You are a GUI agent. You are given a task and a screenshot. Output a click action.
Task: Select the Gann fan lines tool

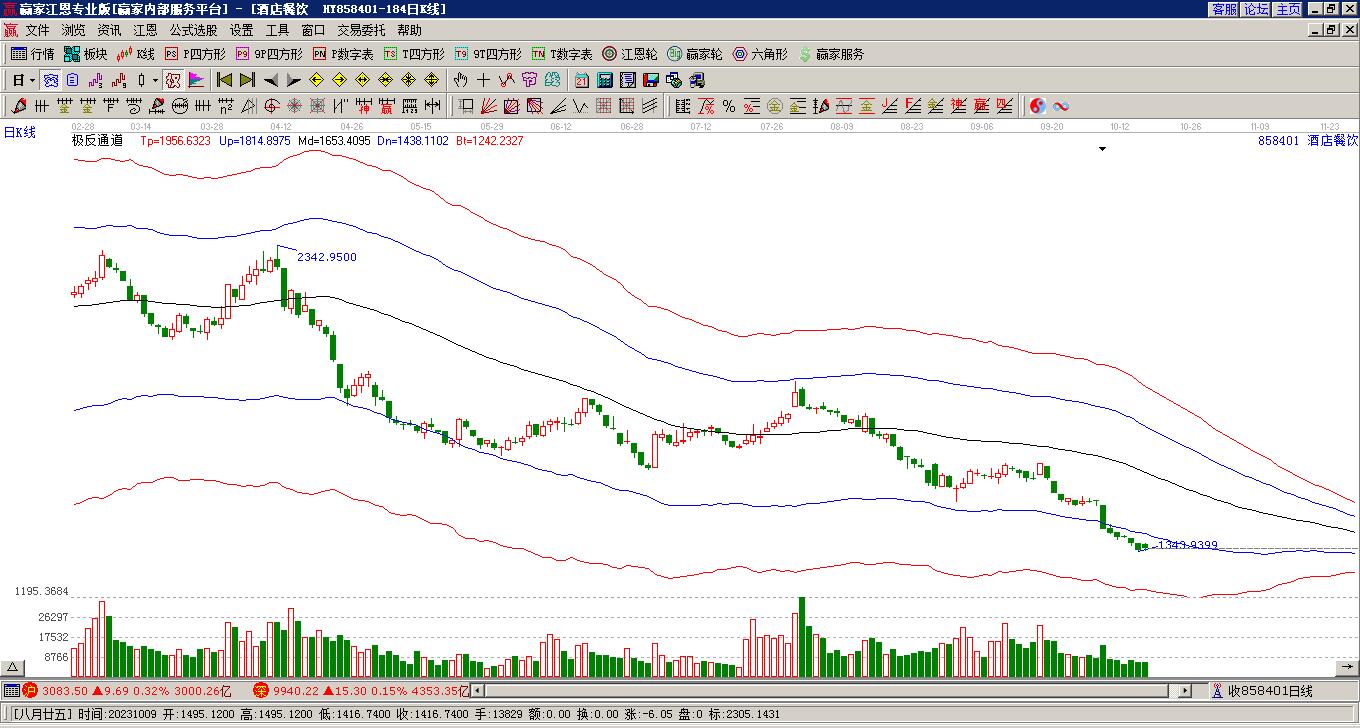click(x=489, y=106)
